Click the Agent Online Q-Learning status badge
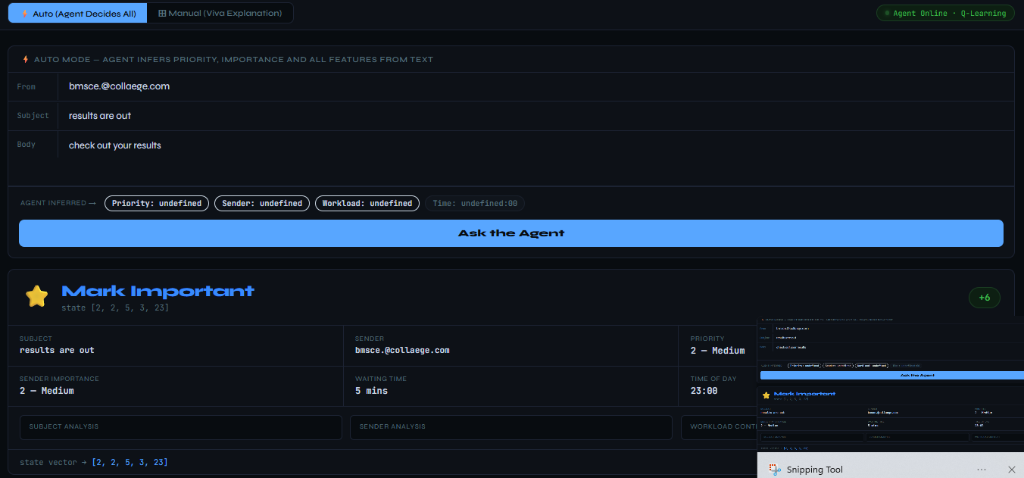Screen dimensions: 1024x478 tap(945, 13)
